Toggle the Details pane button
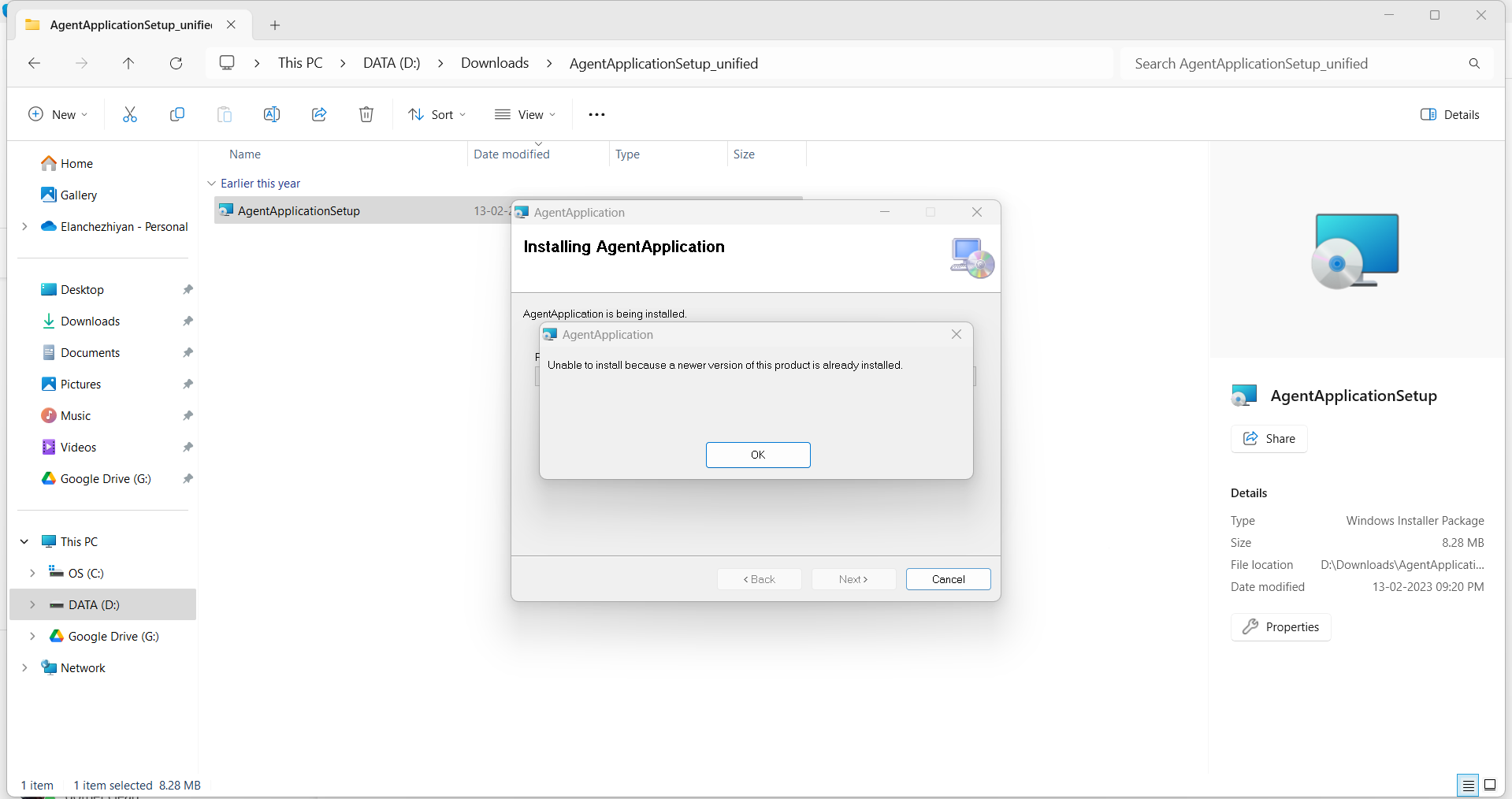The image size is (1512, 799). point(1450,114)
